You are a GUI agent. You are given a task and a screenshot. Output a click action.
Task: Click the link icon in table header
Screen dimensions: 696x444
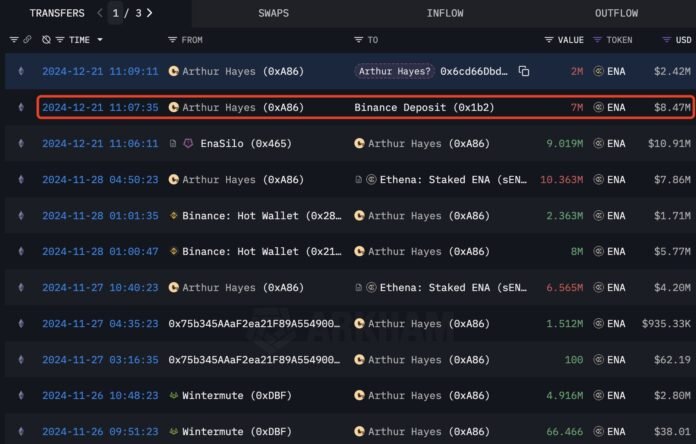(28, 40)
